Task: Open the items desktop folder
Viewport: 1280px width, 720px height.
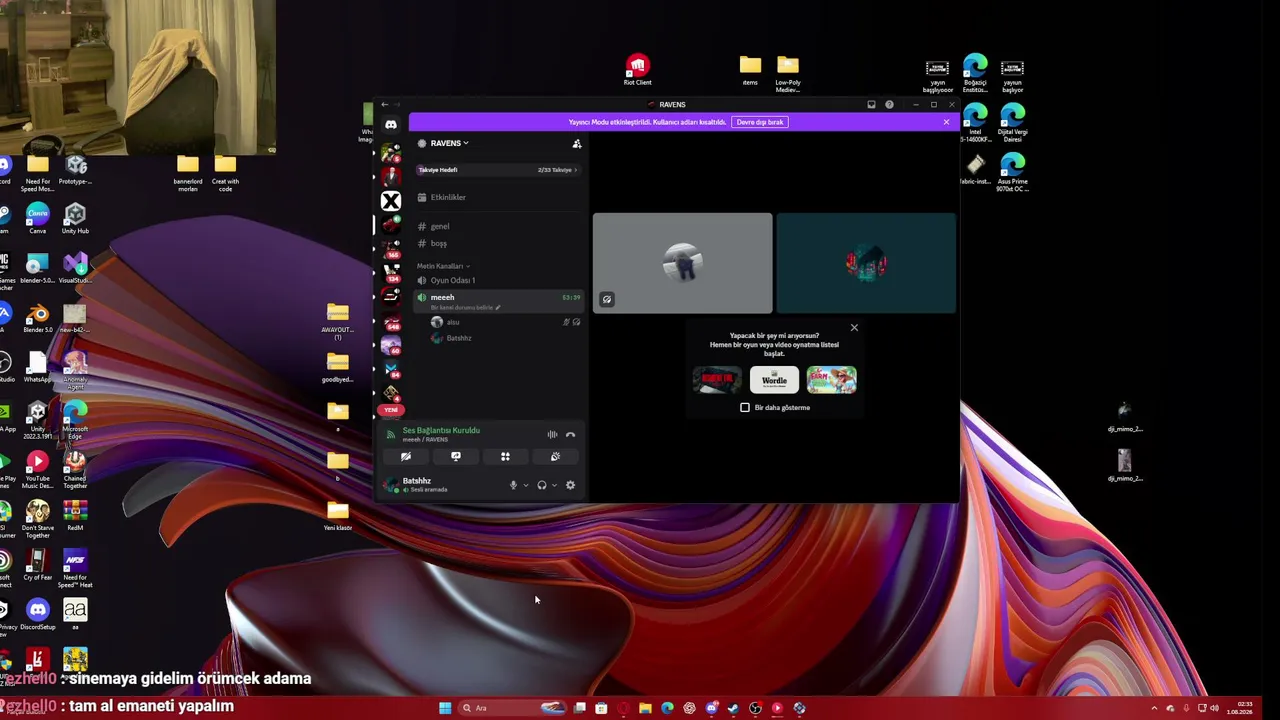Action: [750, 70]
